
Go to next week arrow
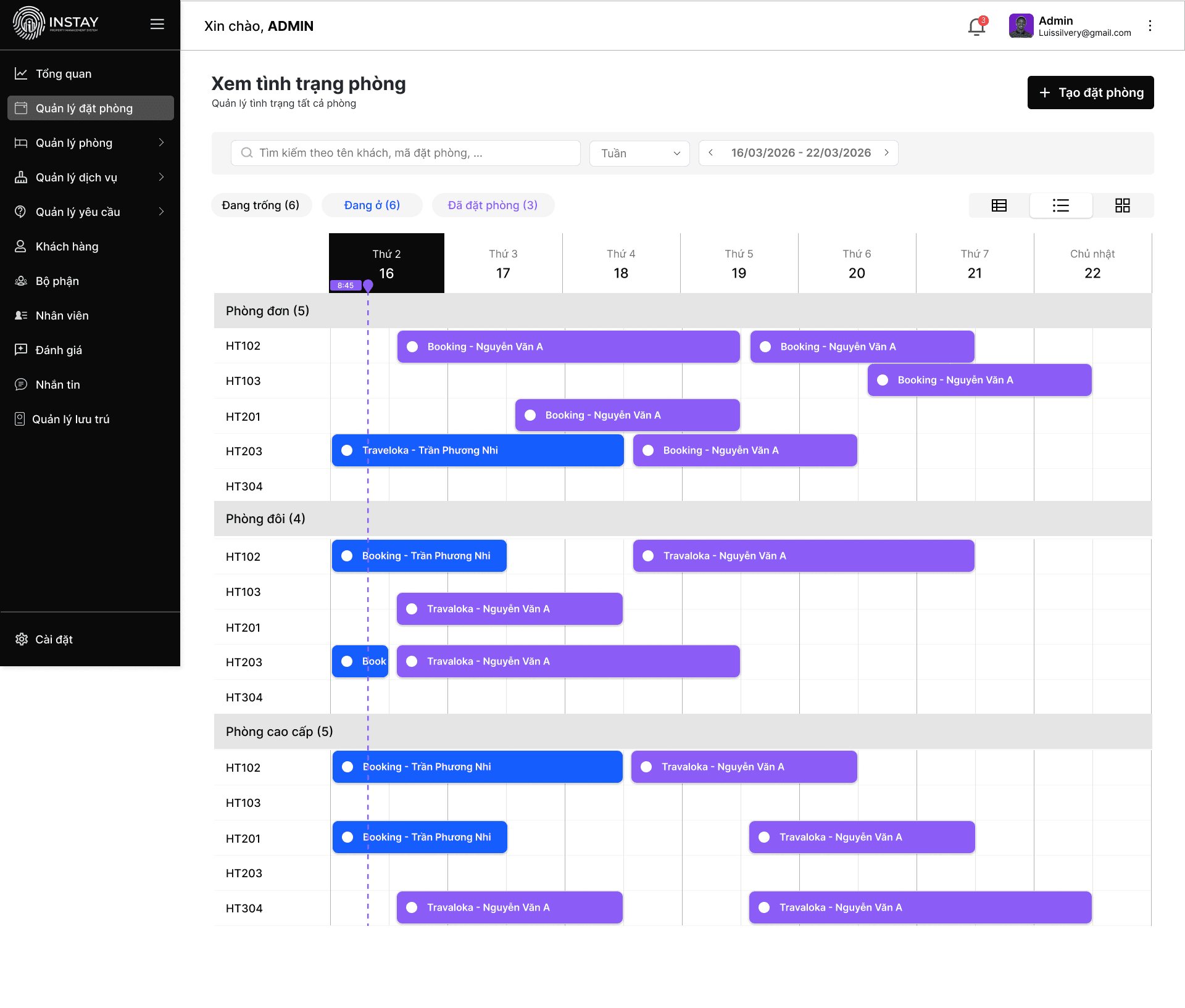pyautogui.click(x=886, y=152)
